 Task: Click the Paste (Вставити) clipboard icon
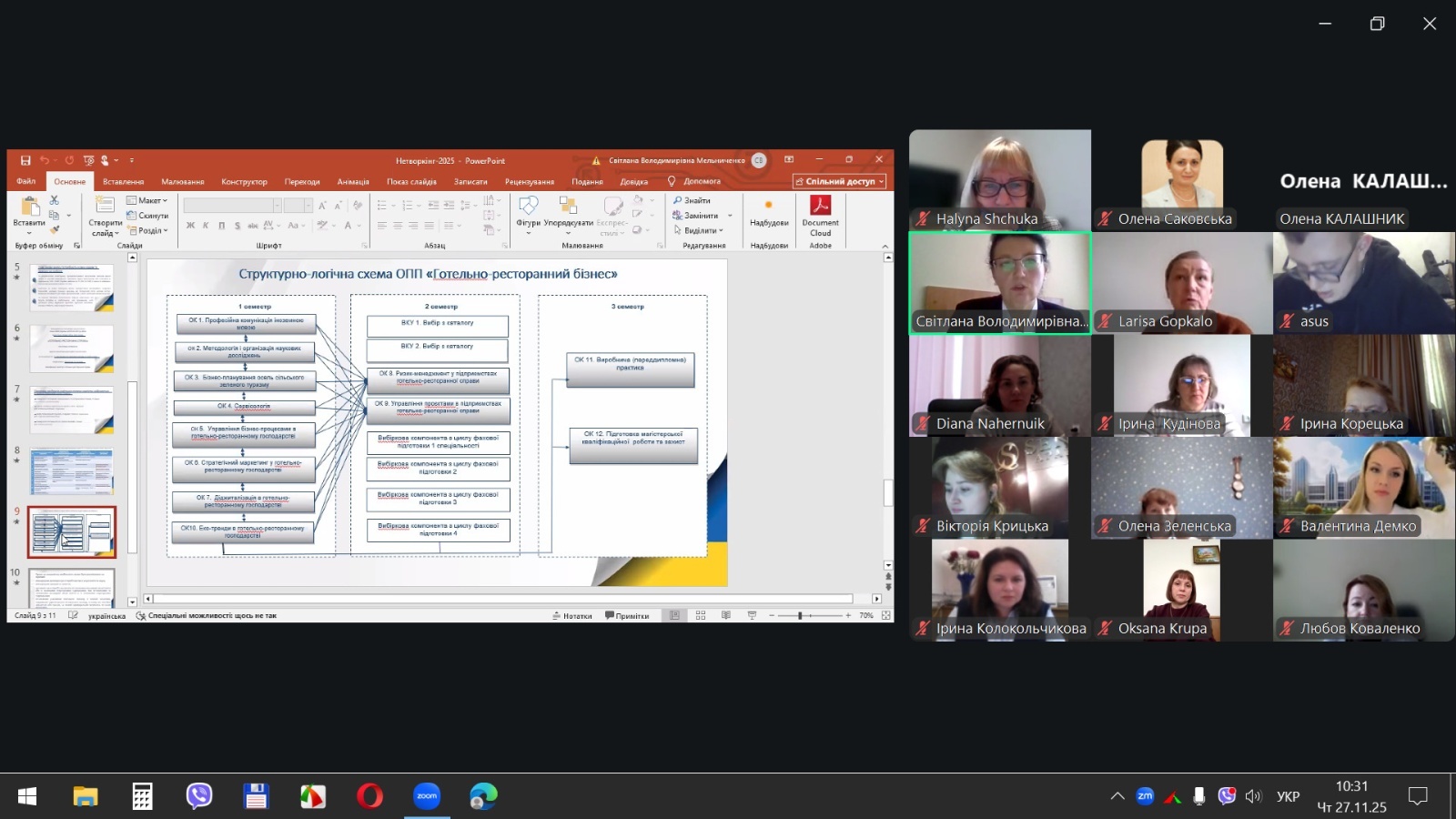tap(29, 207)
